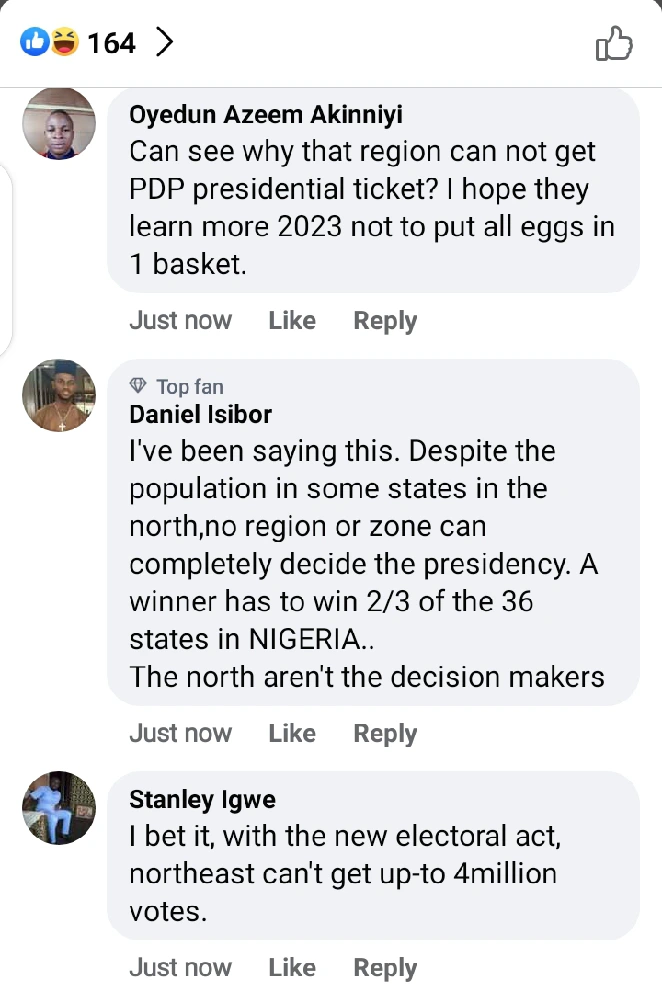The height and width of the screenshot is (985, 662).
Task: Reply to Stanley Igwe's comment
Action: (x=385, y=968)
